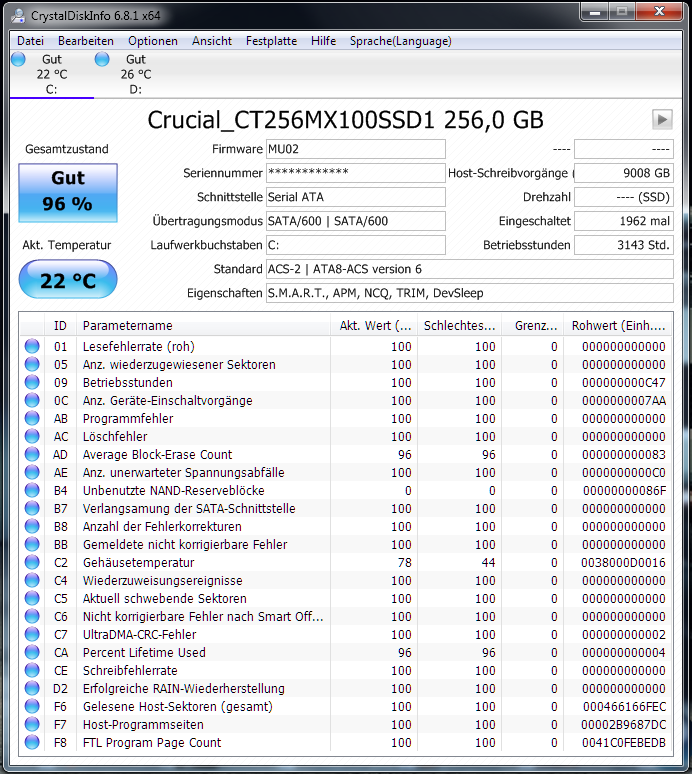
Task: Click the Parametername column header
Action: [x=203, y=326]
